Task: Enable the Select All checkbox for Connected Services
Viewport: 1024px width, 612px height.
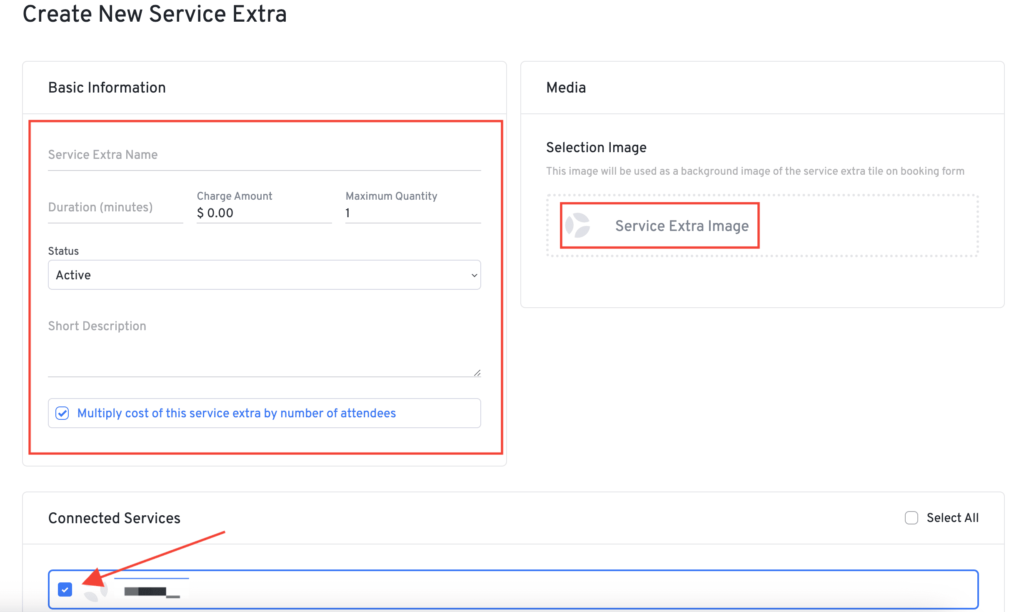Action: (911, 517)
